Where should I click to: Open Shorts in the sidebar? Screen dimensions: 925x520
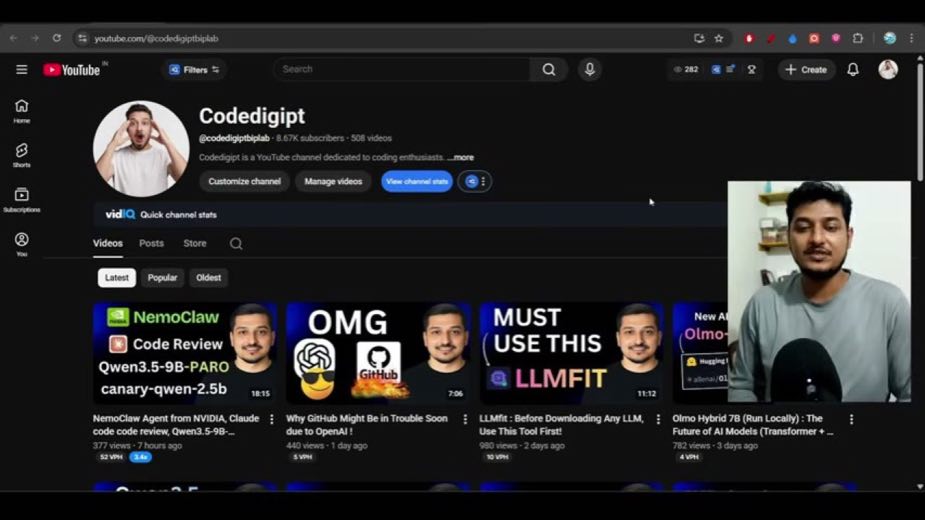click(x=22, y=155)
